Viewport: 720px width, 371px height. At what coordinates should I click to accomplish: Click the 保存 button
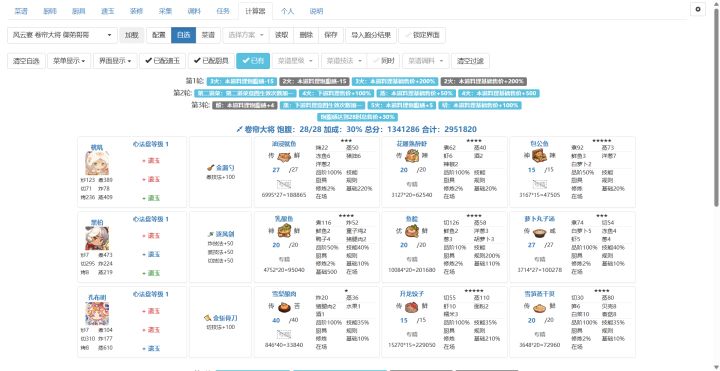(331, 35)
